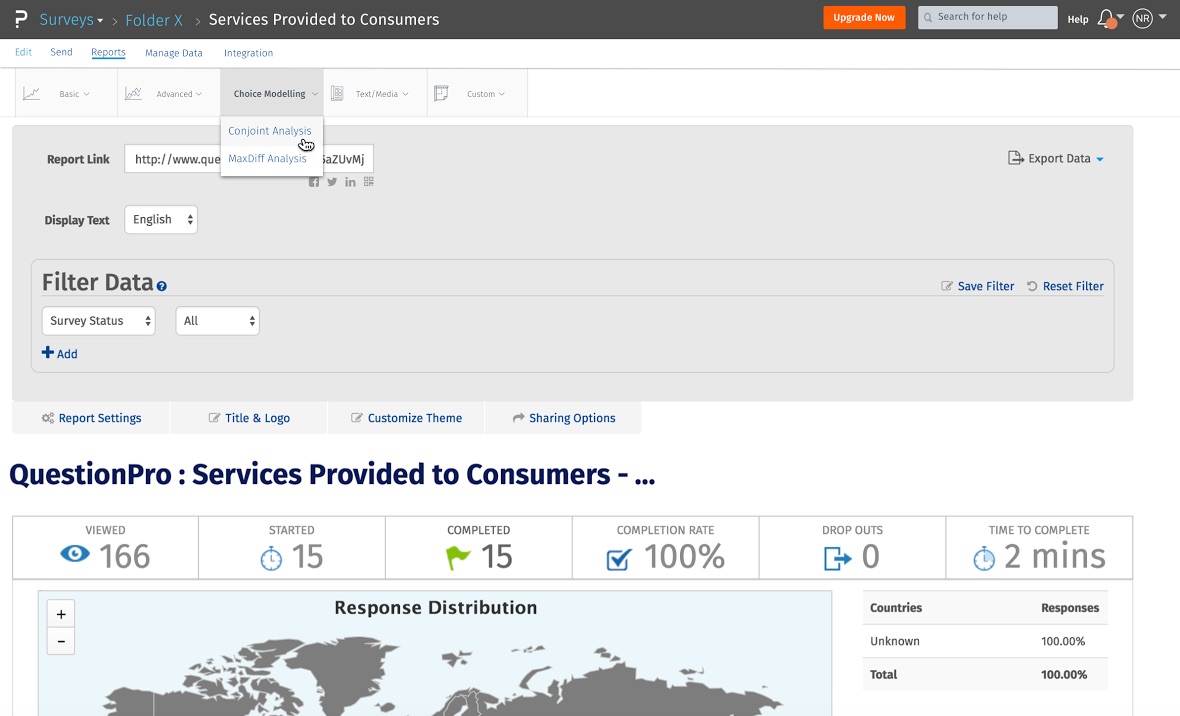Viewport: 1180px width, 716px height.
Task: Open the All filter value dropdown
Action: point(217,321)
